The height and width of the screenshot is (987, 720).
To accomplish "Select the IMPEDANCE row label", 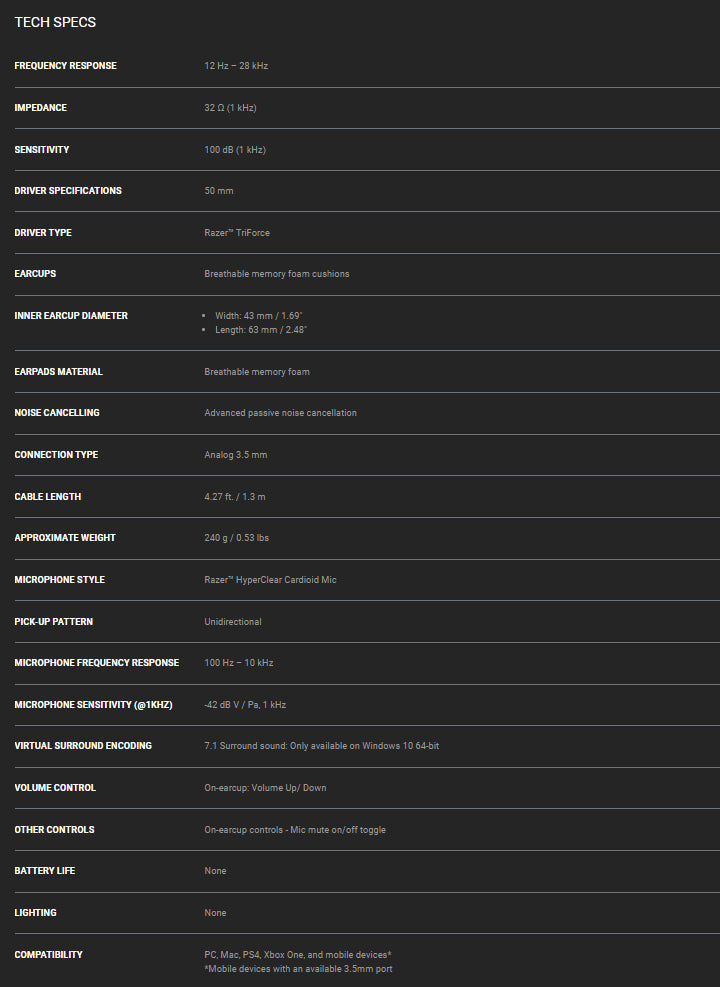I will (x=40, y=108).
